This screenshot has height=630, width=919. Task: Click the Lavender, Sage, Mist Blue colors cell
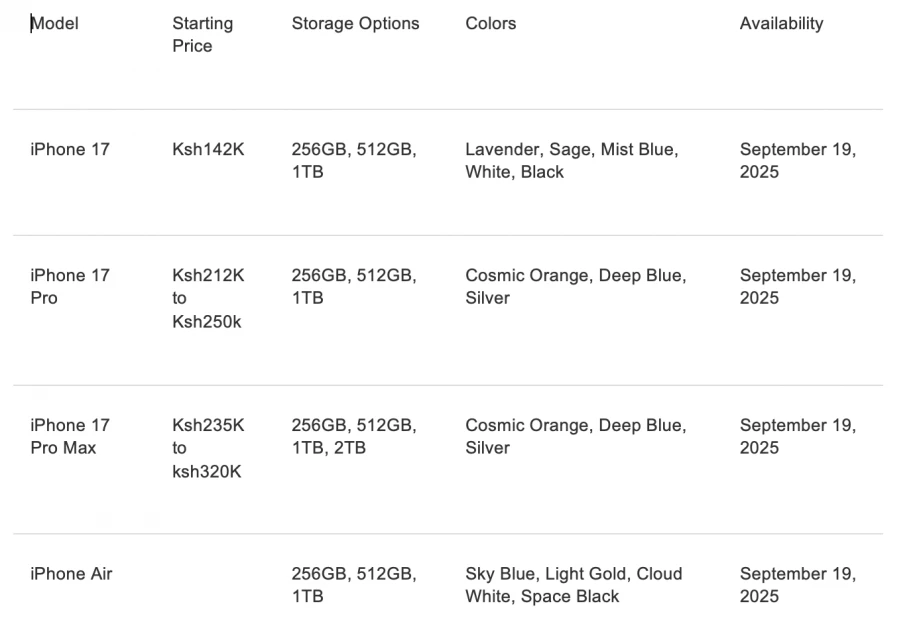tap(572, 161)
